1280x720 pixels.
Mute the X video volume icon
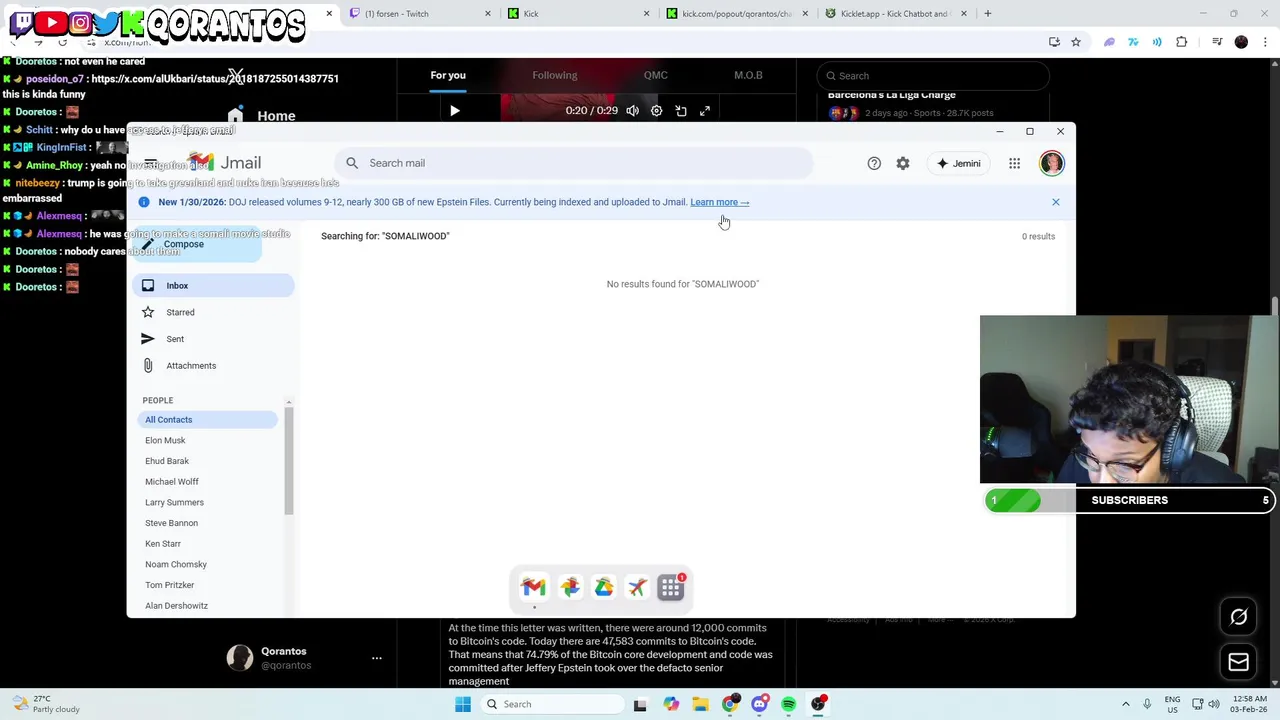pyautogui.click(x=632, y=111)
